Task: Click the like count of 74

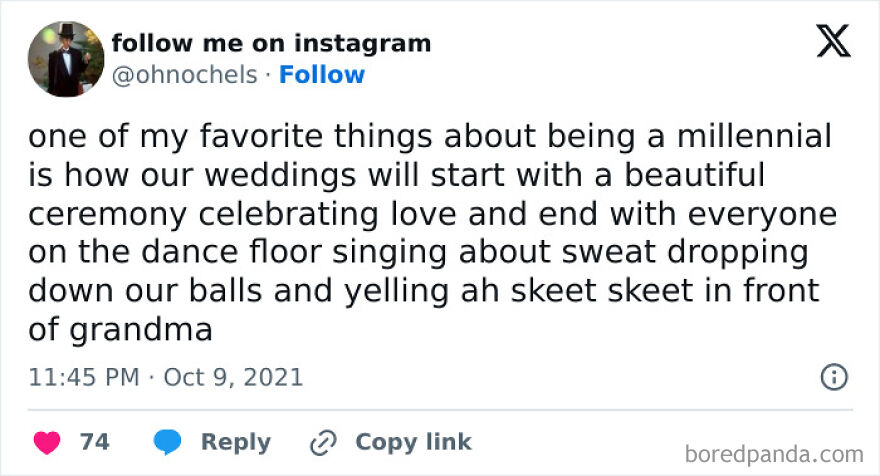Action: click(94, 442)
